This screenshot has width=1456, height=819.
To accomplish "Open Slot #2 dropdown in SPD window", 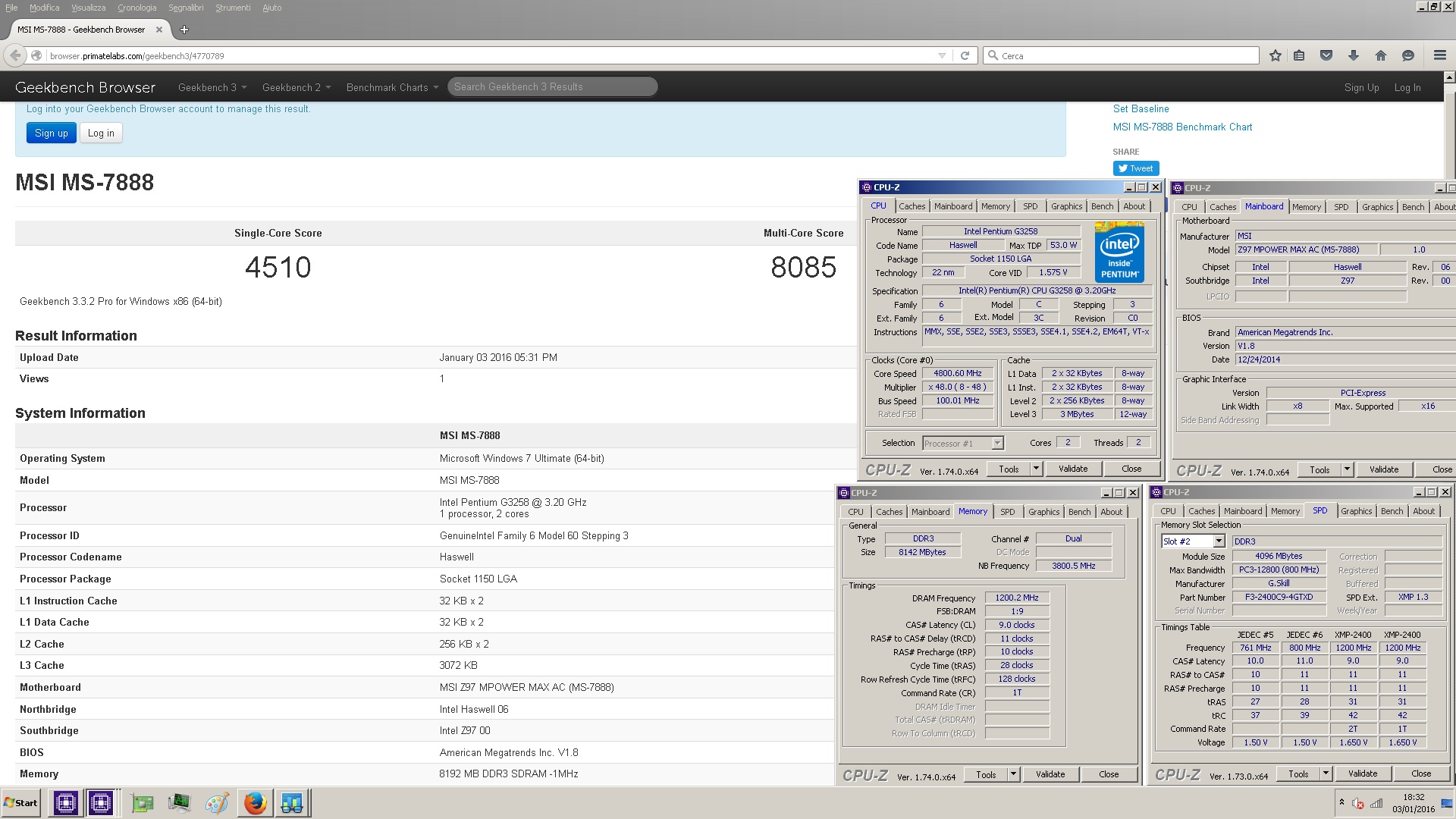I will pos(1218,541).
